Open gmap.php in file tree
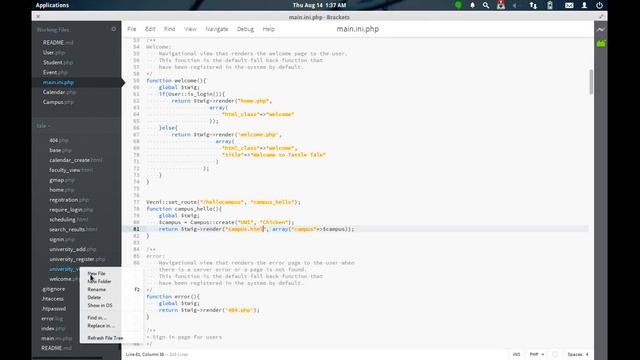This screenshot has width=640, height=360. click(x=62, y=180)
